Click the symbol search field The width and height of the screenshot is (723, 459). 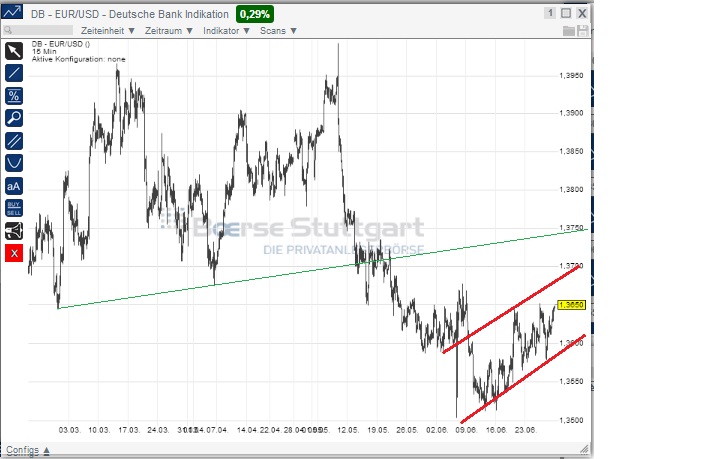point(38,30)
